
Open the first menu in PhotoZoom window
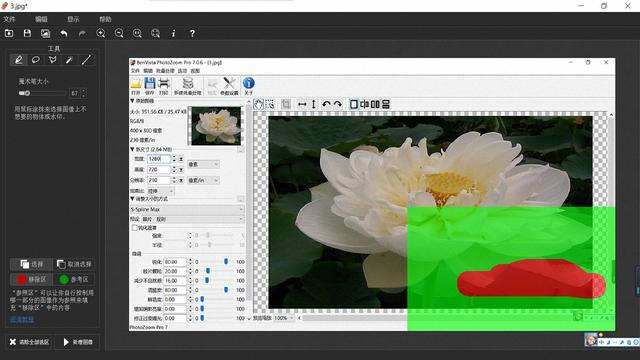coord(135,71)
